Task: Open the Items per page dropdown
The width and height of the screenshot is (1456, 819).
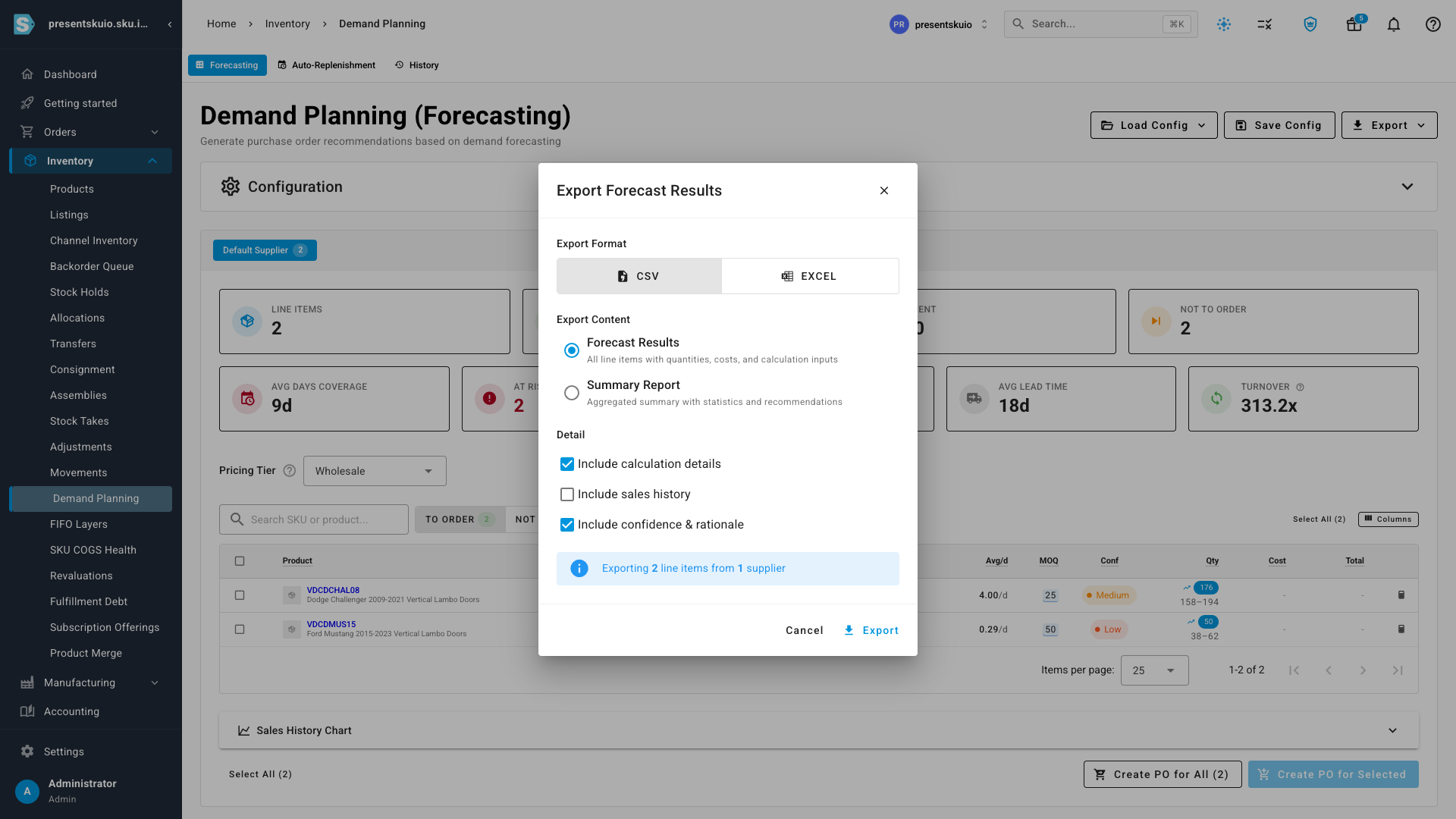Action: click(x=1154, y=670)
